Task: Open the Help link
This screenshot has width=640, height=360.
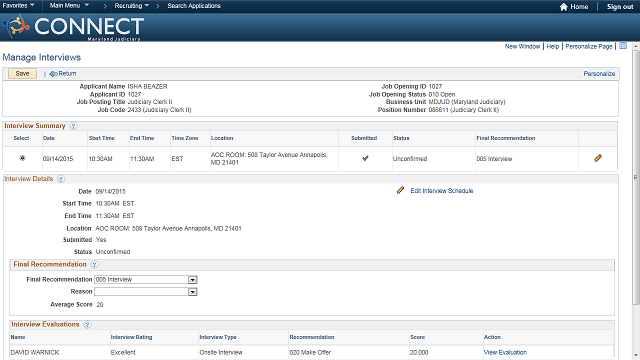Action: (x=553, y=47)
